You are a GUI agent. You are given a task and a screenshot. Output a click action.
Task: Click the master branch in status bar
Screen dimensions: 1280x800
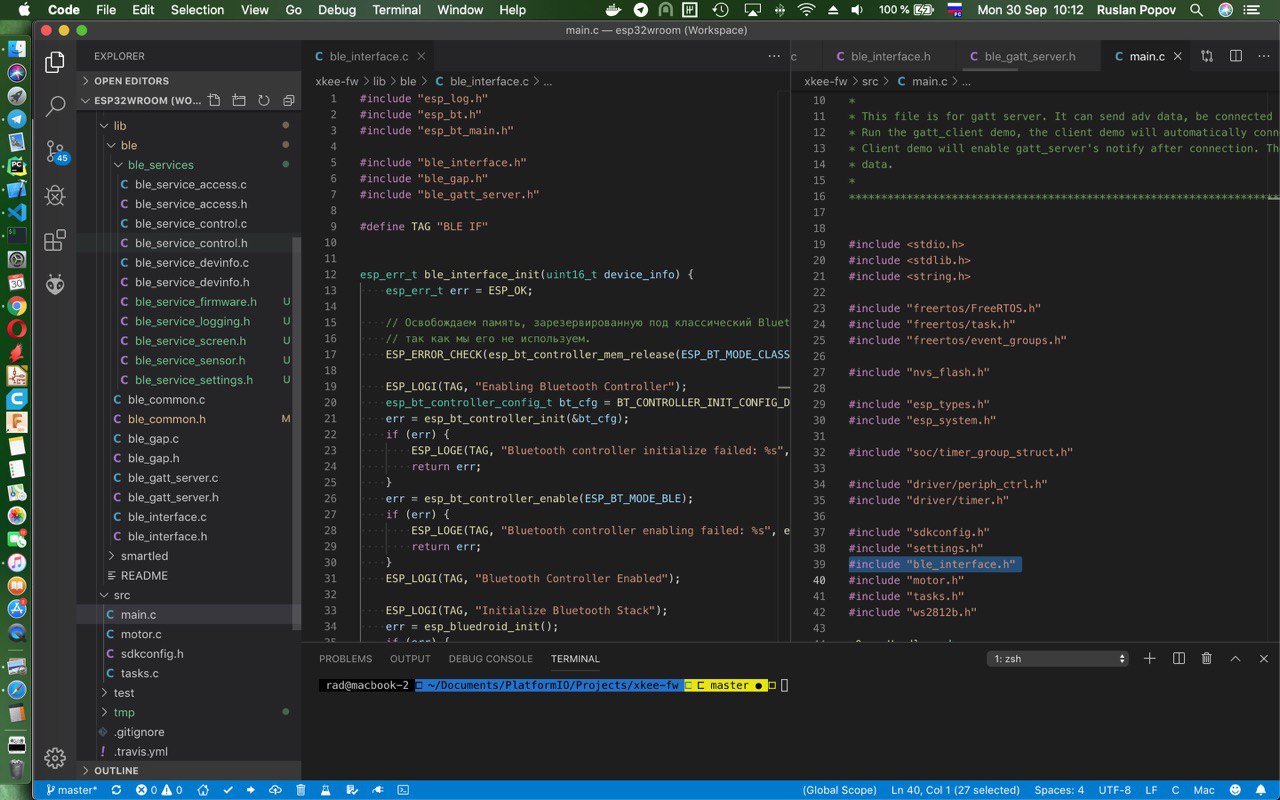(70, 790)
